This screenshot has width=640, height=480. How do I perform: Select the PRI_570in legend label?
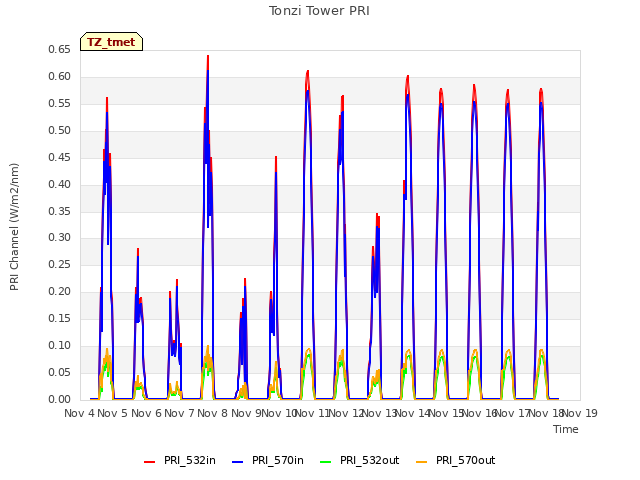coord(278,460)
